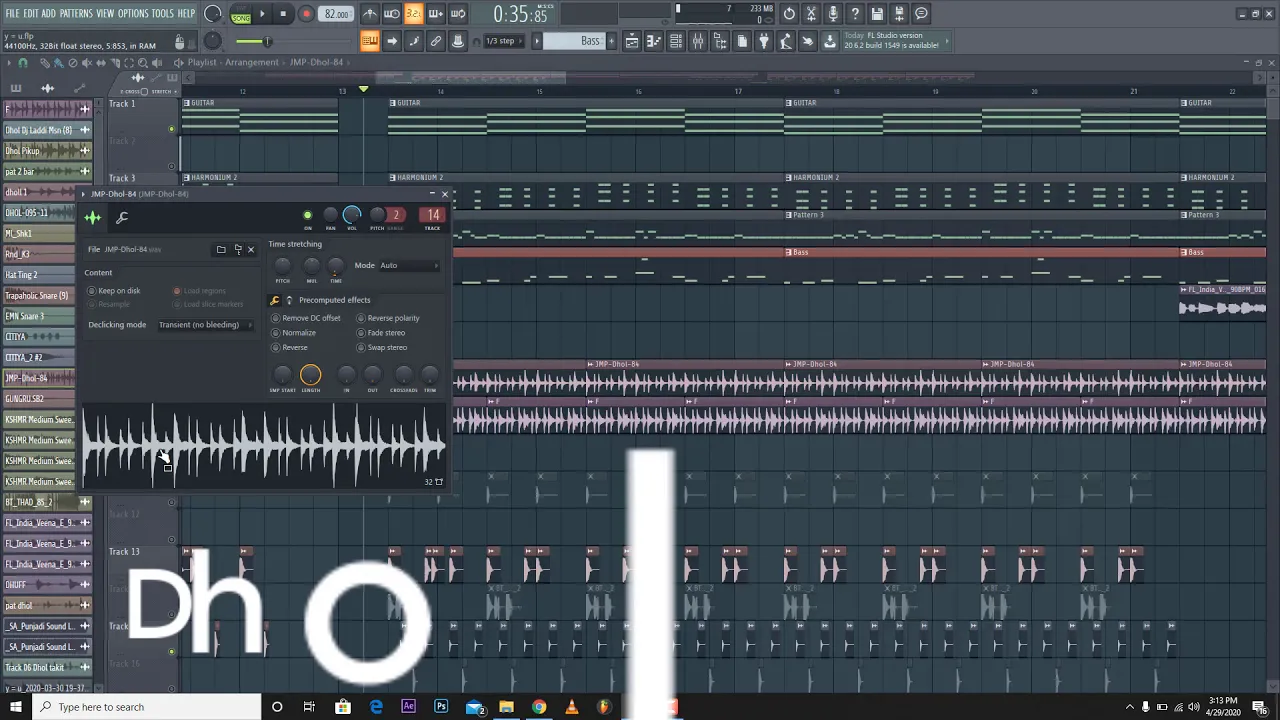The width and height of the screenshot is (1280, 720).
Task: Open the FILE menu
Action: pos(12,13)
